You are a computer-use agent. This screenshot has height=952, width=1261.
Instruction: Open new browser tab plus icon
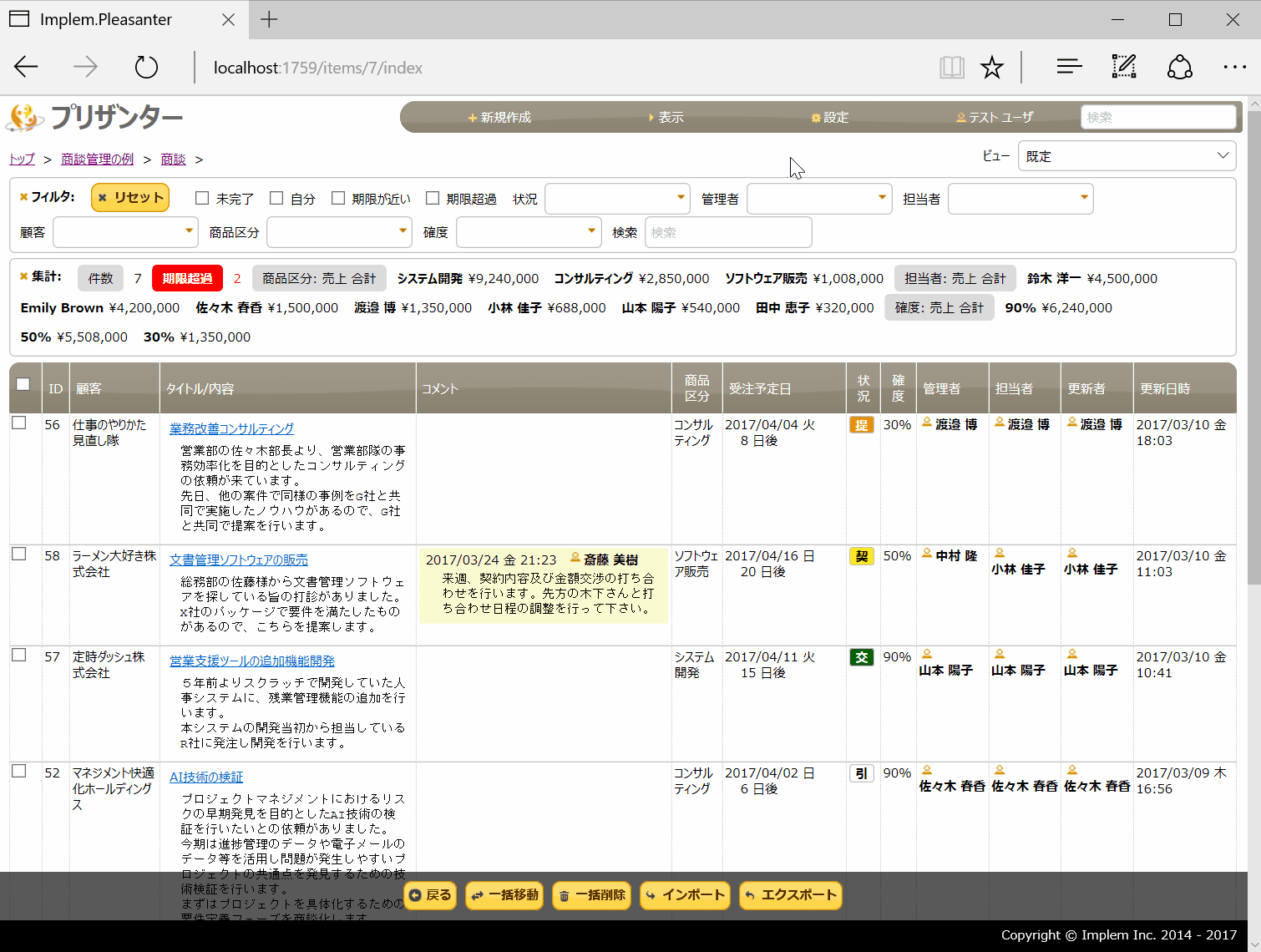click(269, 19)
